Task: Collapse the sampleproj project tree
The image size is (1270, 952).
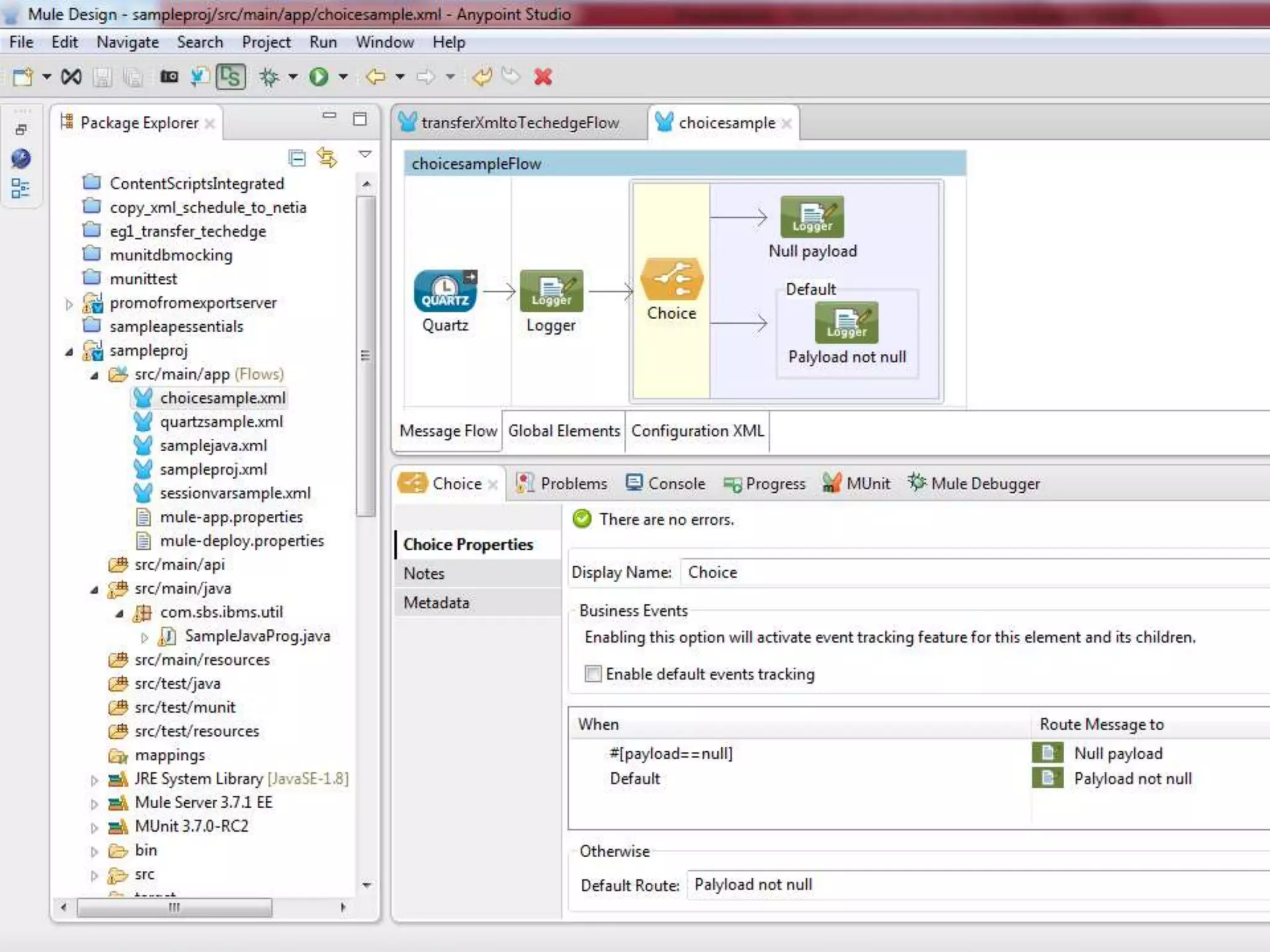Action: [69, 351]
